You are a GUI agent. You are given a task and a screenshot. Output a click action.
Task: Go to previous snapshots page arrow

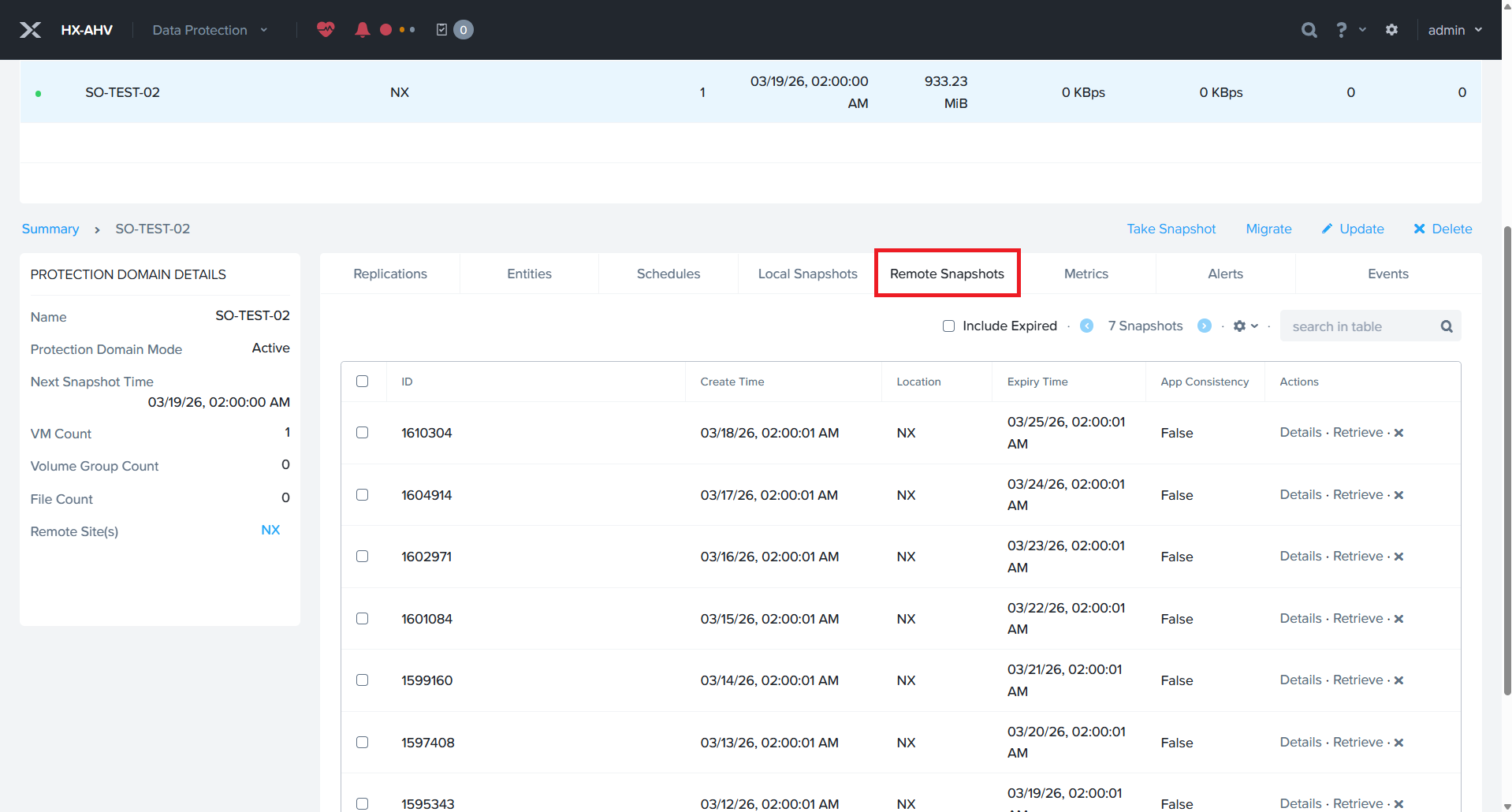tap(1086, 326)
